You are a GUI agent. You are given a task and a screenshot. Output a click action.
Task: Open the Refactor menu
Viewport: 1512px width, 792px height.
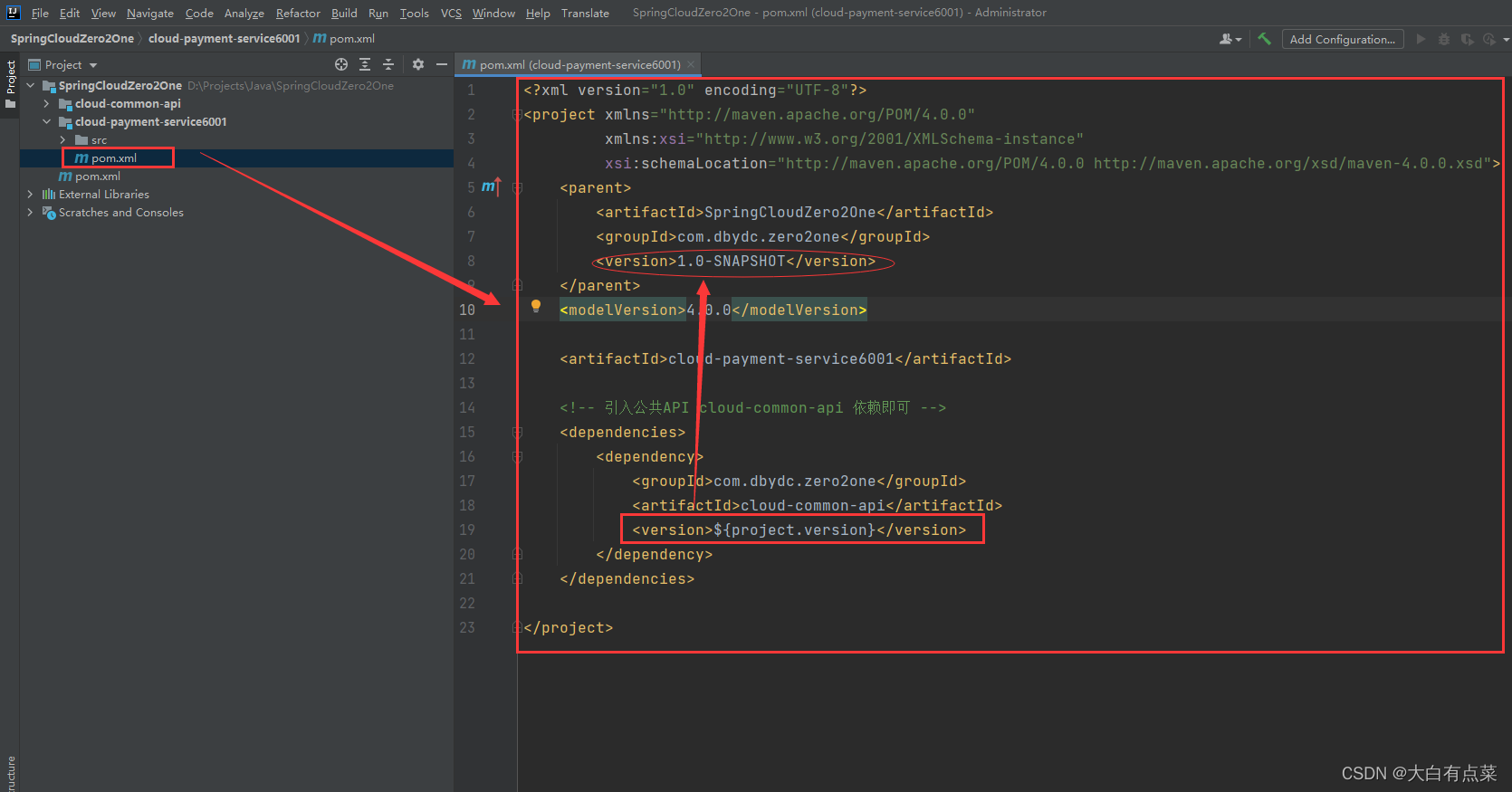coord(298,13)
